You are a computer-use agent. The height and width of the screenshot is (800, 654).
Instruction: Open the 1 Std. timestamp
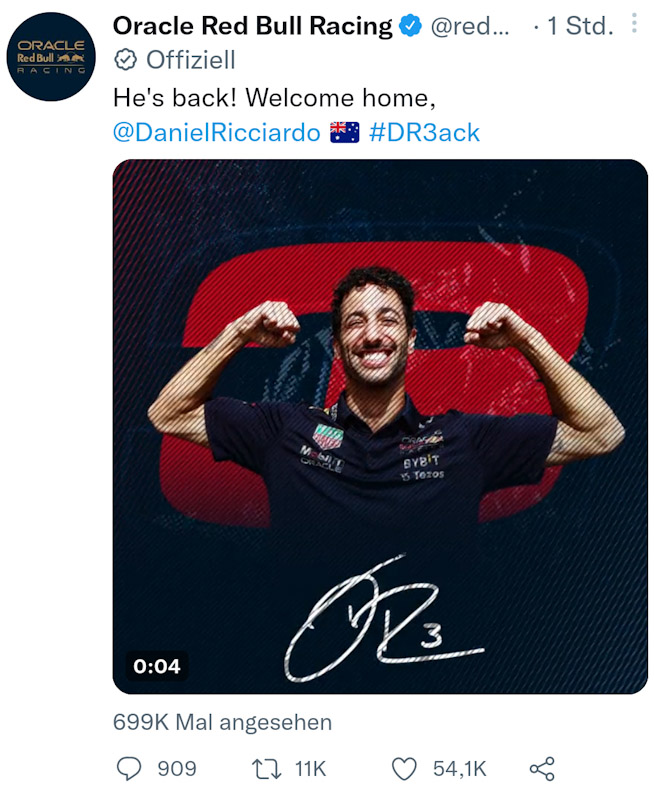pyautogui.click(x=580, y=26)
